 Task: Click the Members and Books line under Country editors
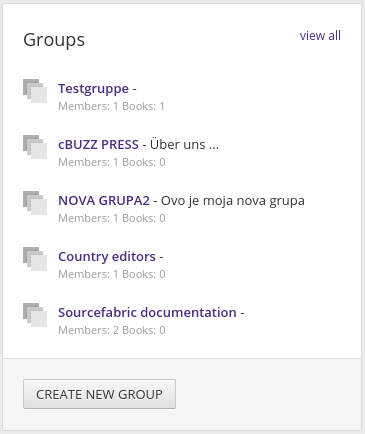(x=112, y=274)
